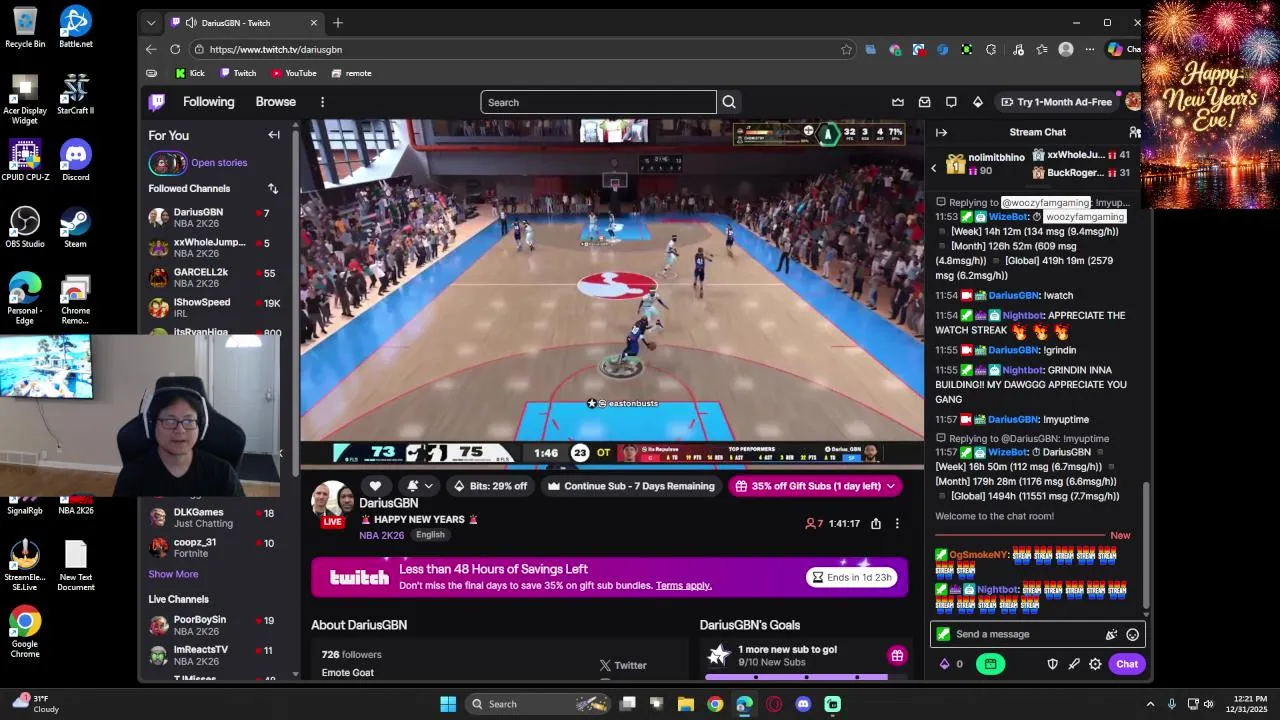Screen dimensions: 1280x720
Task: Open the remote bookmark folder
Action: pyautogui.click(x=352, y=73)
